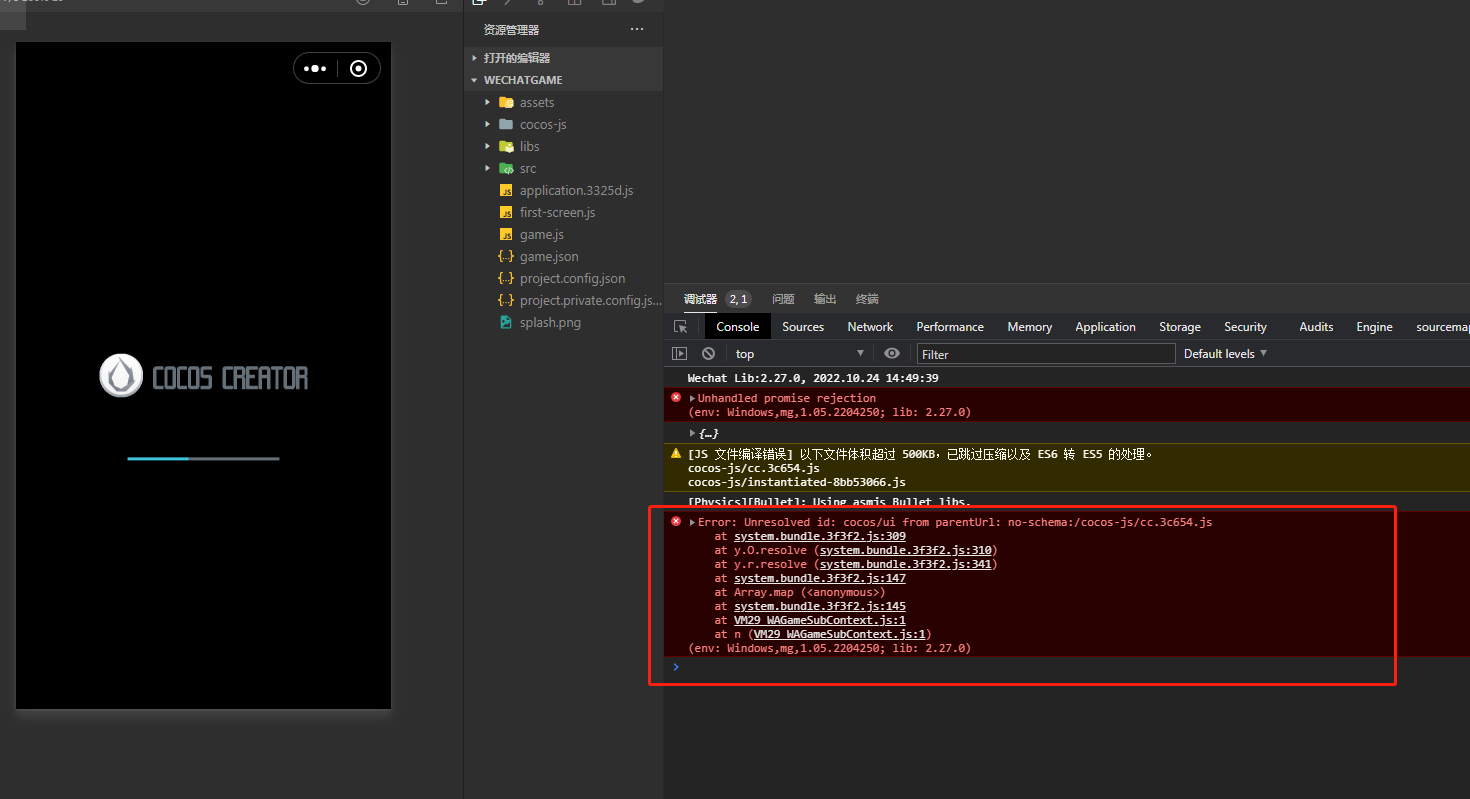1470x799 pixels.
Task: Click the image icon beside splash.png
Action: pos(506,322)
